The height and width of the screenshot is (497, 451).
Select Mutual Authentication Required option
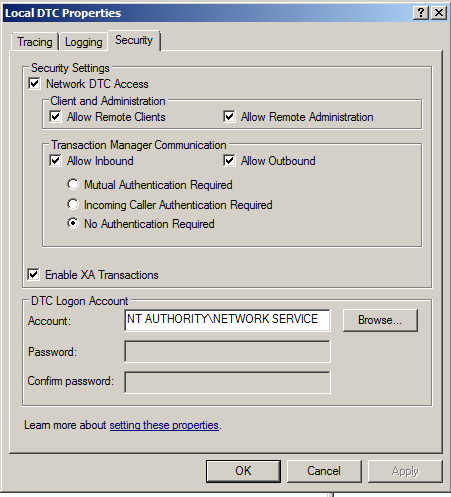tap(73, 184)
